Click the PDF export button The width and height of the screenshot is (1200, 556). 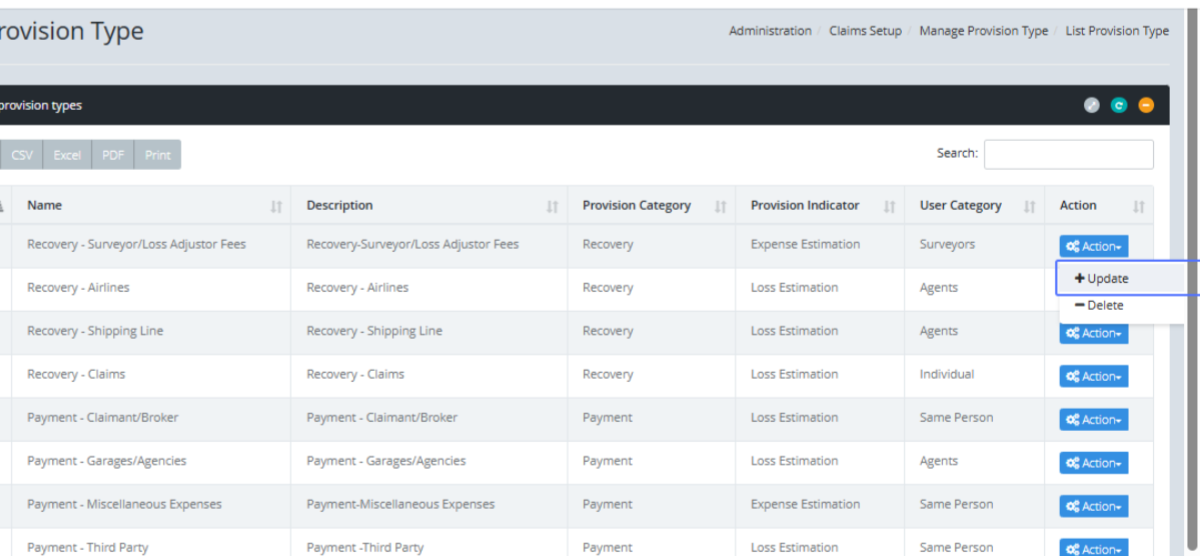point(113,155)
